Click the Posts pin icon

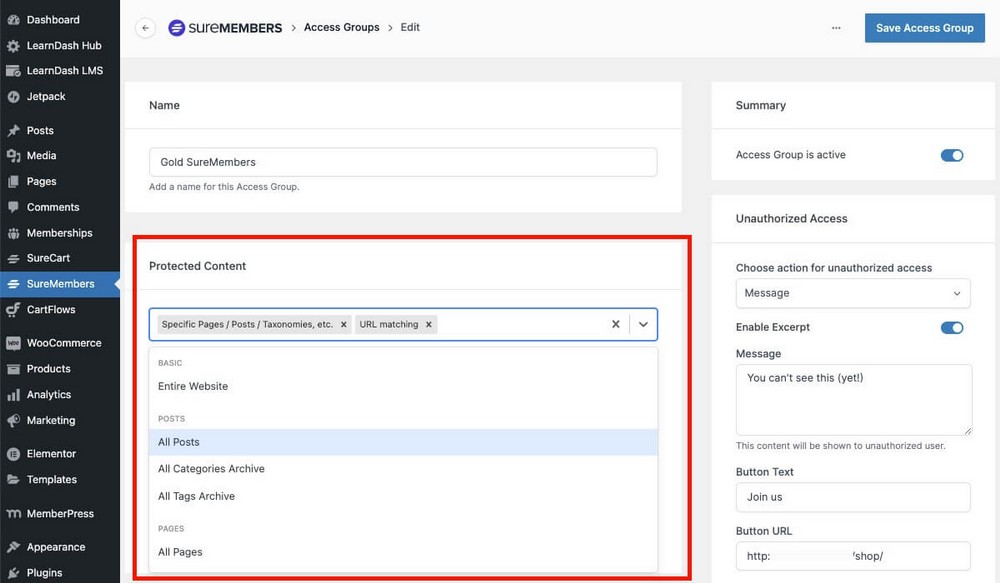tap(13, 131)
